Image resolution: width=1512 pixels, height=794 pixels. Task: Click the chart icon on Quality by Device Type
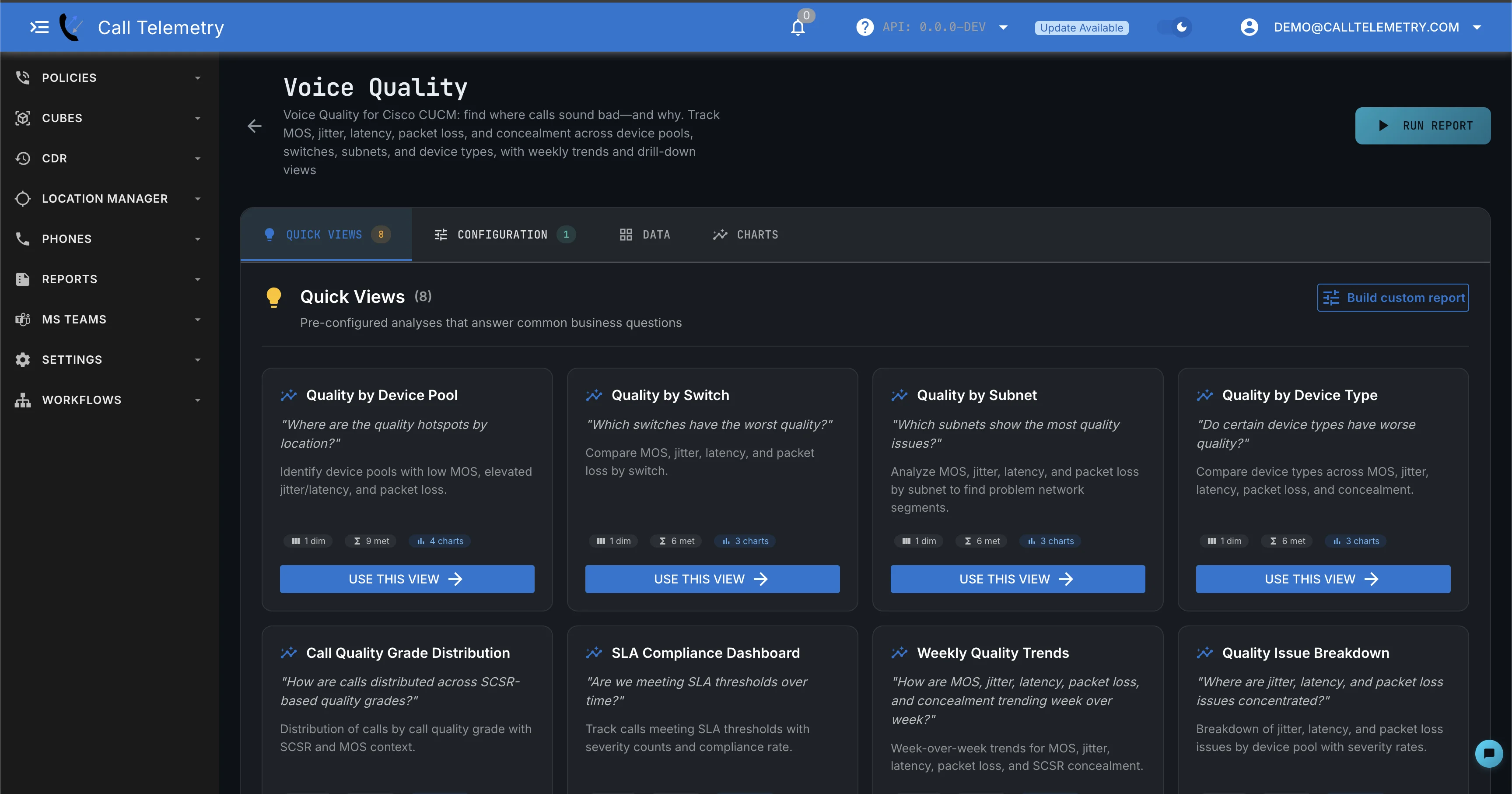[x=1204, y=395]
